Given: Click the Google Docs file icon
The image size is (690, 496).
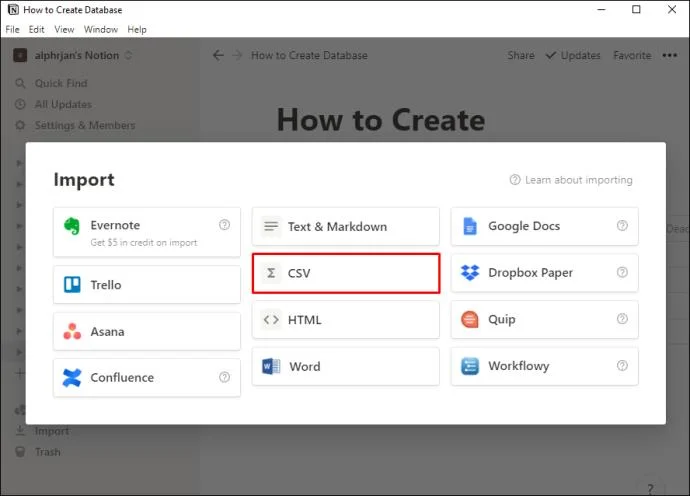Looking at the screenshot, I should click(470, 226).
